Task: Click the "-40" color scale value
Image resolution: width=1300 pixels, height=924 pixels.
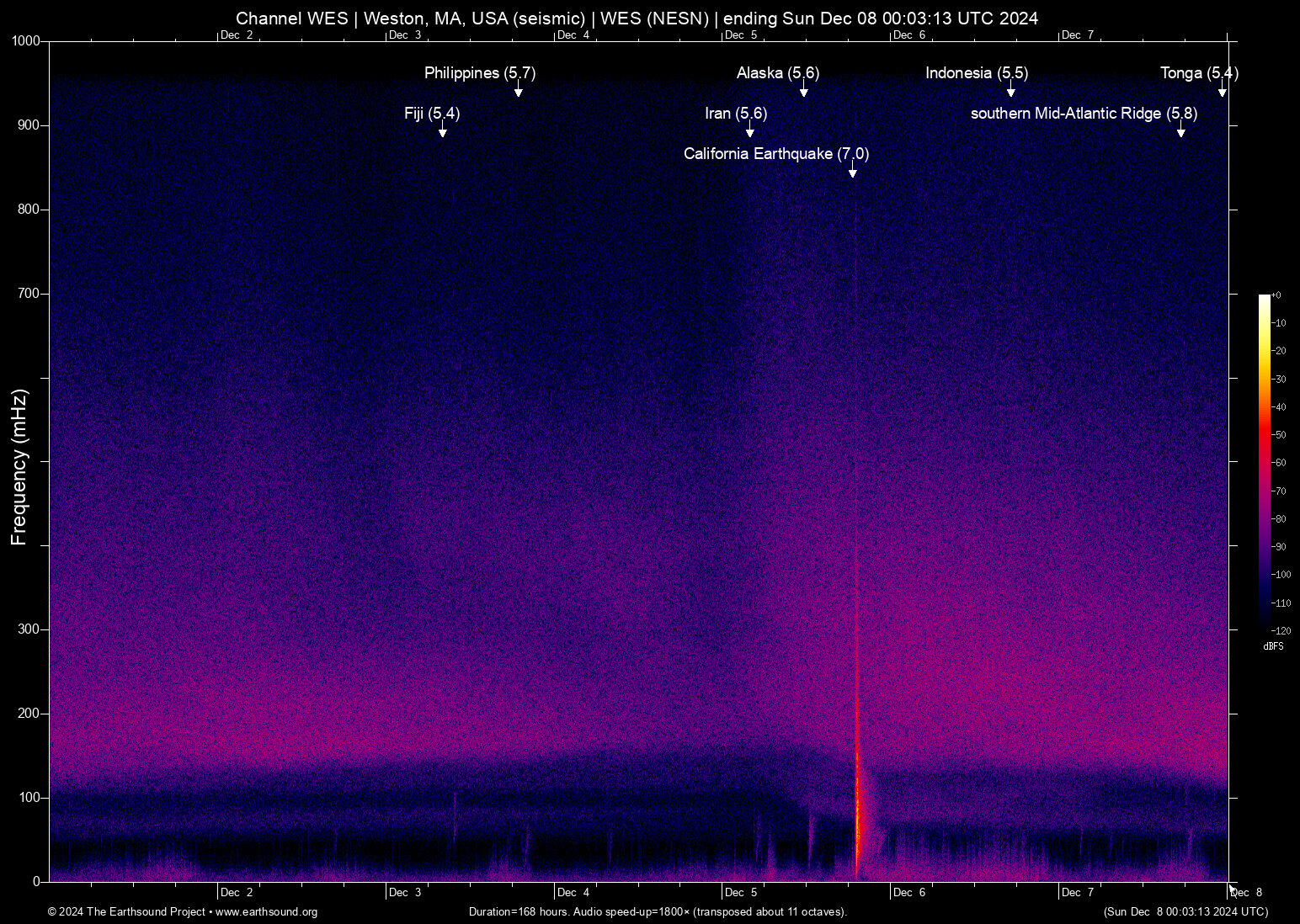Action: click(x=1279, y=407)
